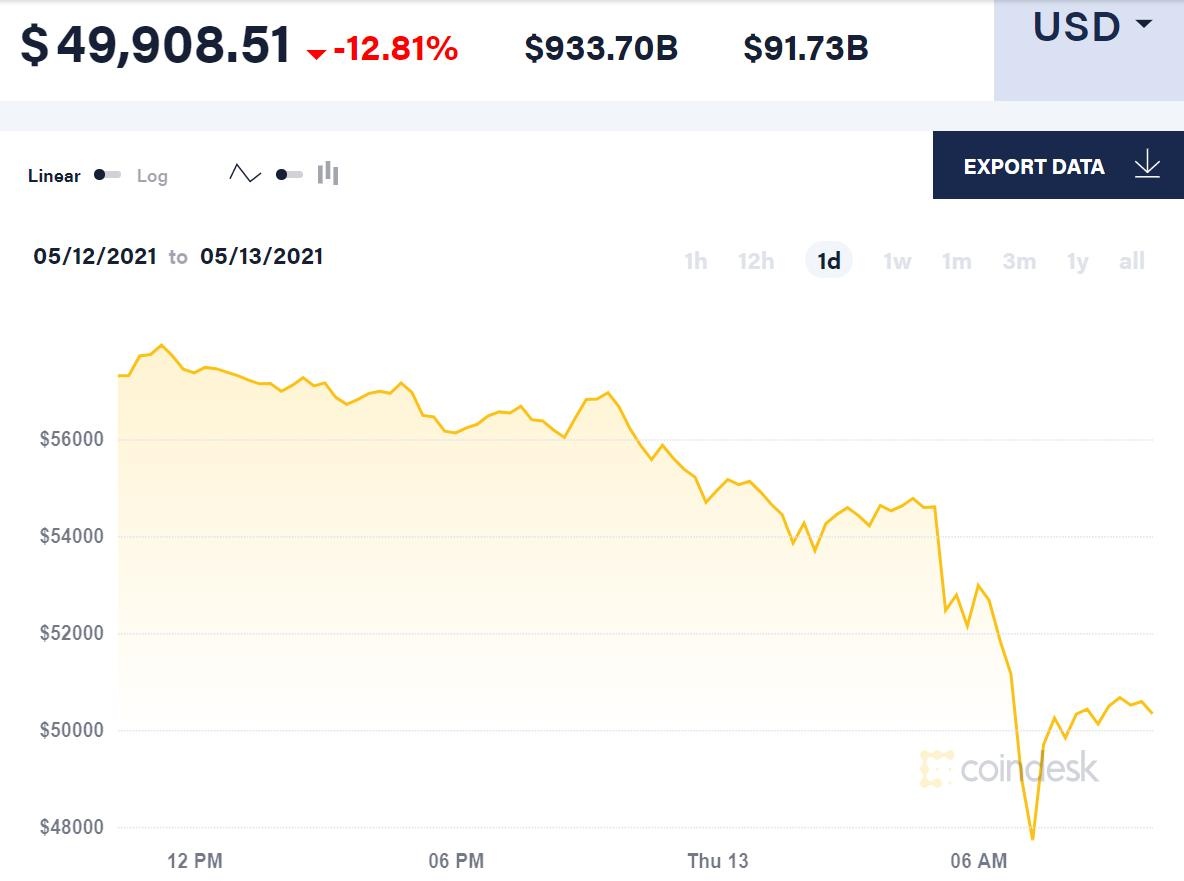Switch scale to Log label
Screen dimensions: 1184x881
[x=152, y=176]
